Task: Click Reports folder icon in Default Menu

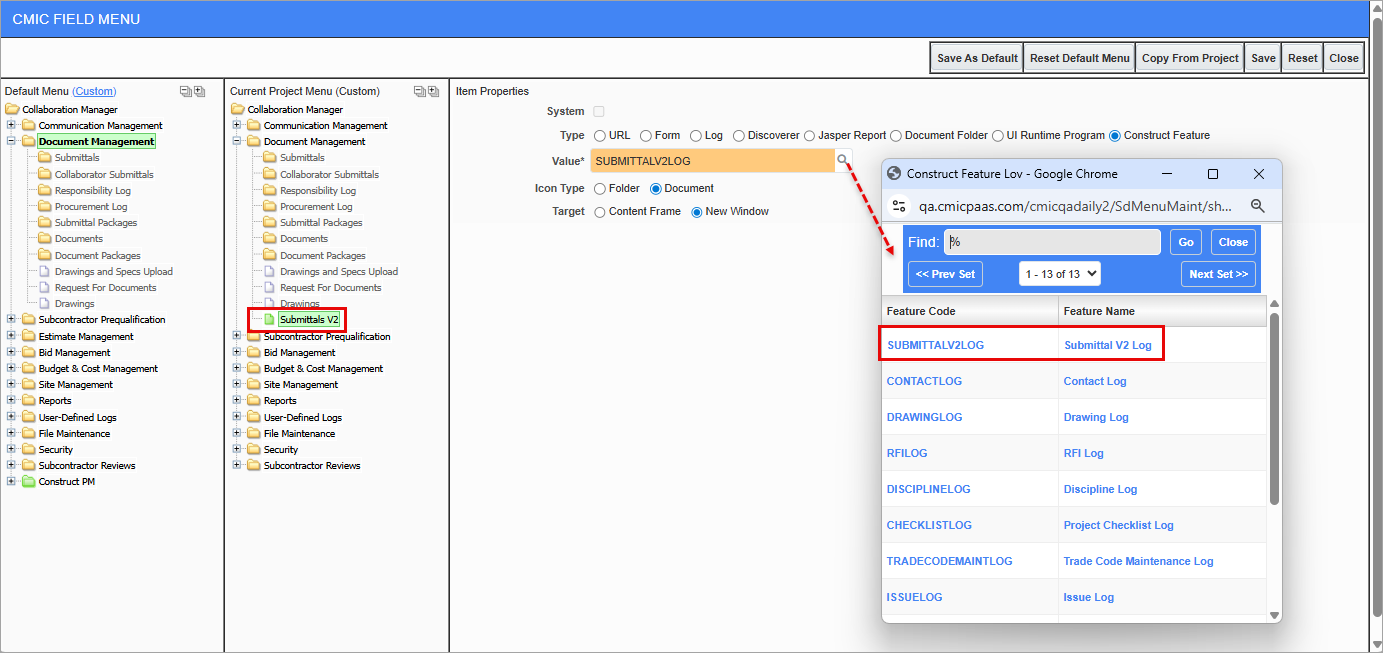Action: pos(29,401)
